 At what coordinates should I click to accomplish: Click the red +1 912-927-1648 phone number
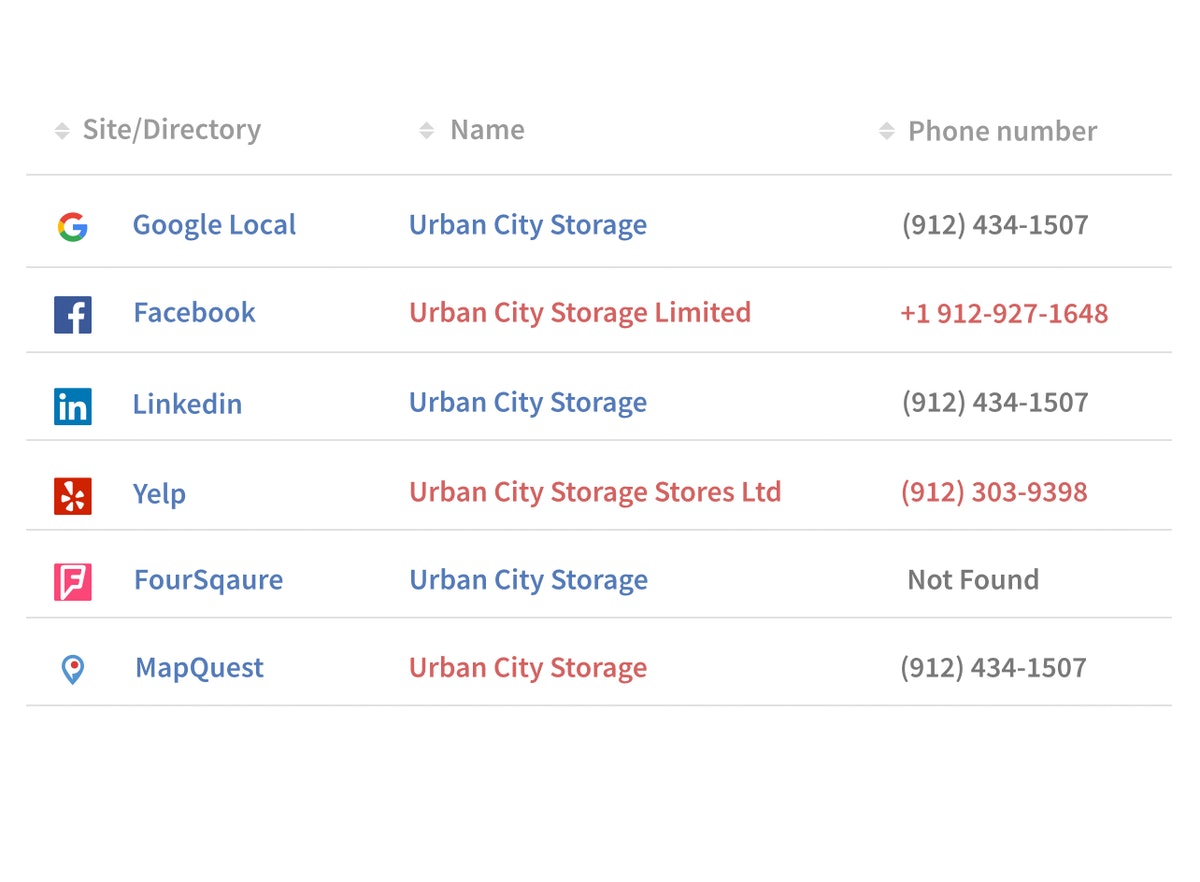pos(1003,314)
